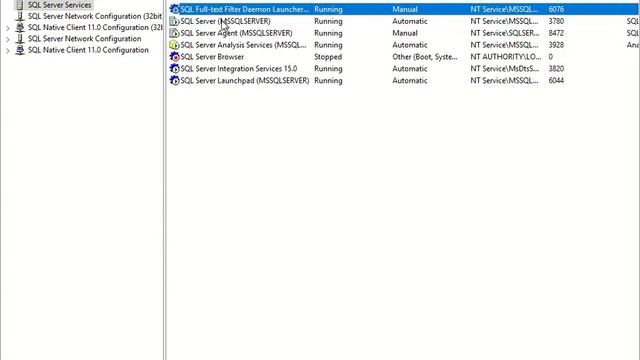The width and height of the screenshot is (640, 360).
Task: Select the SQL Full-text Filter Daemon Launcher row
Action: 403,9
